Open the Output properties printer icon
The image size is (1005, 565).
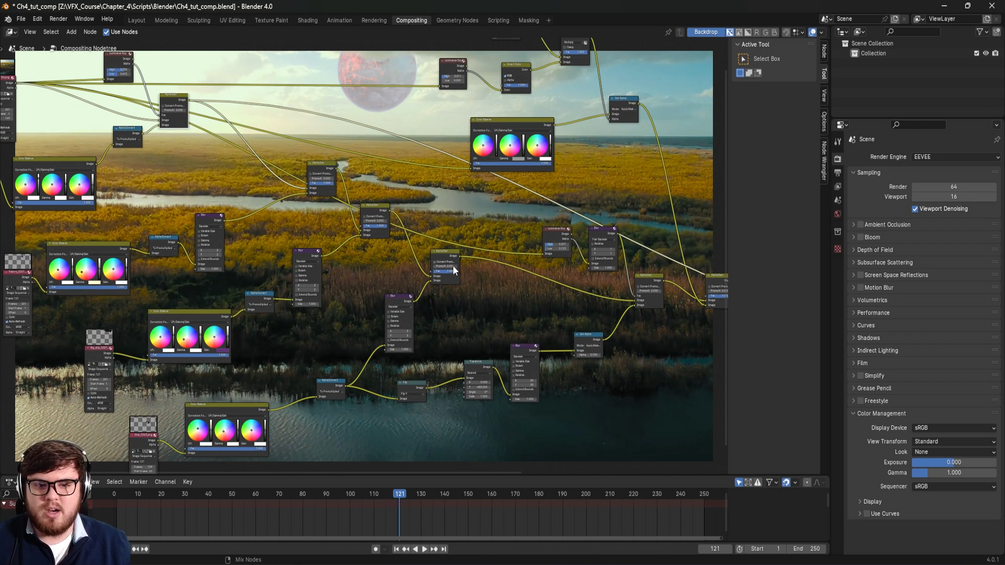tap(838, 172)
